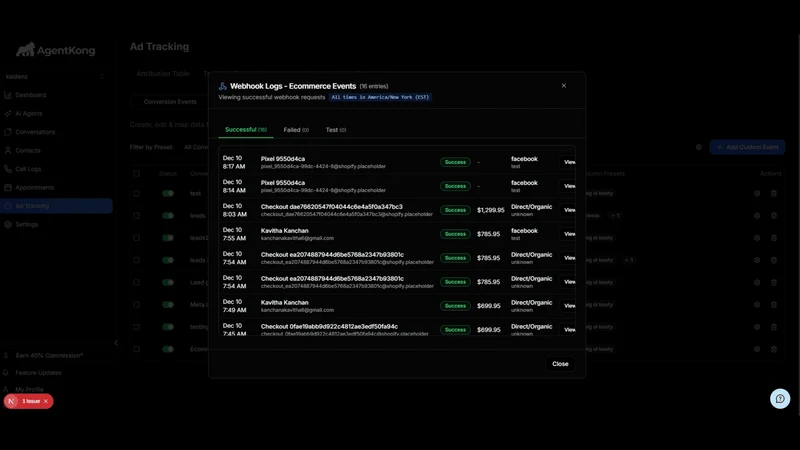Collapse the sidebar with the chevron
This screenshot has width=800, height=450.
pyautogui.click(x=116, y=343)
